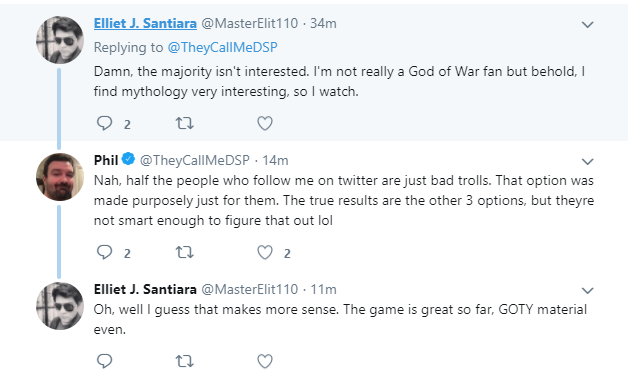The width and height of the screenshot is (628, 379).
Task: Click Phil's verified badge icon
Action: [128, 159]
